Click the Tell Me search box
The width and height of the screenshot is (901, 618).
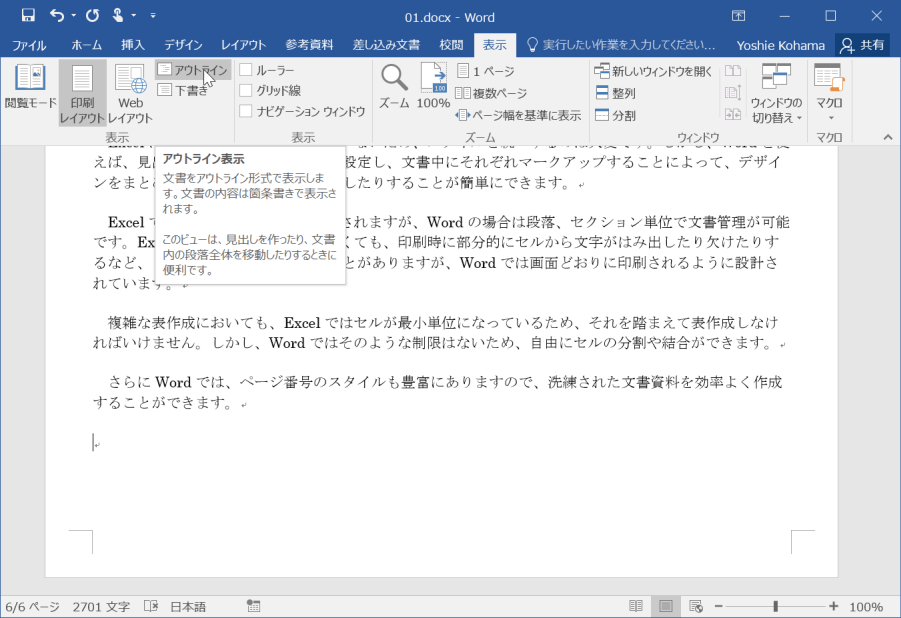(x=621, y=45)
